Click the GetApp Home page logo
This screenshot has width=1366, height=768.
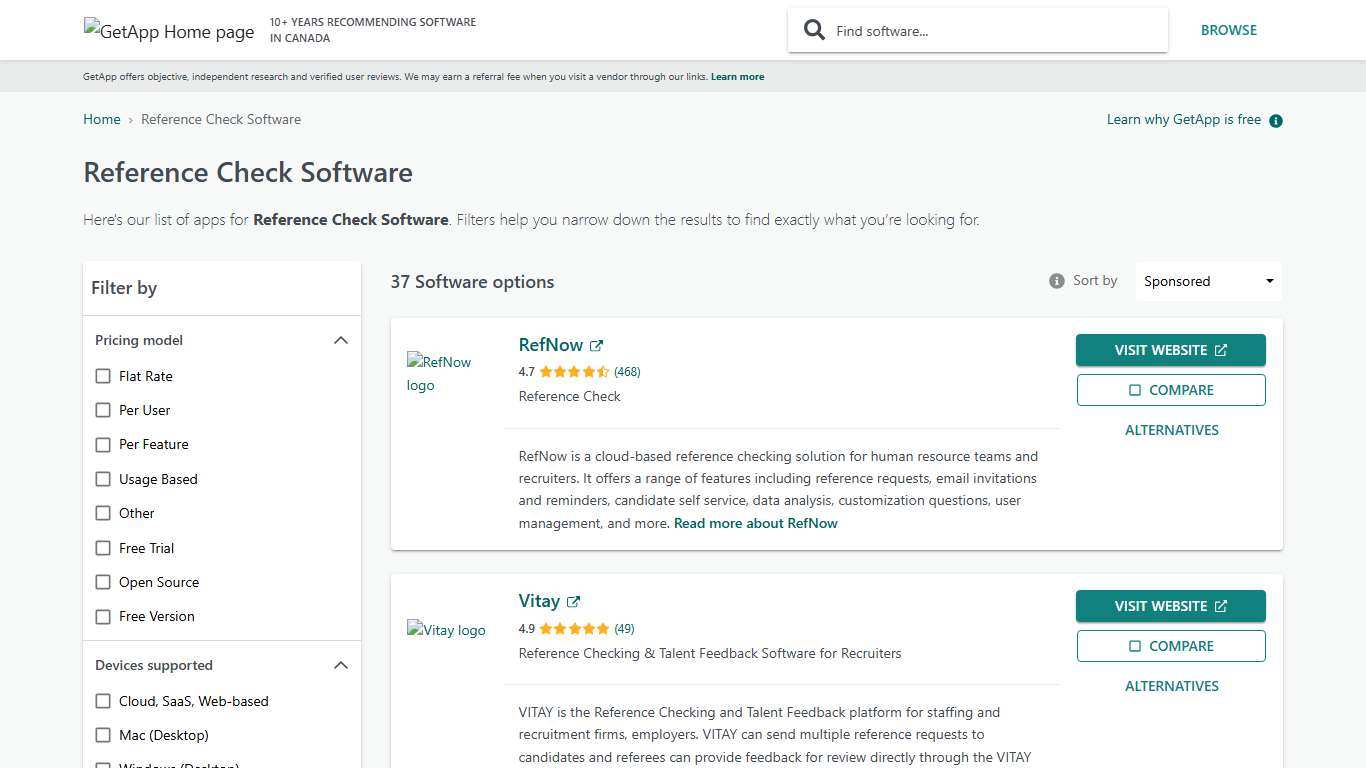click(168, 31)
